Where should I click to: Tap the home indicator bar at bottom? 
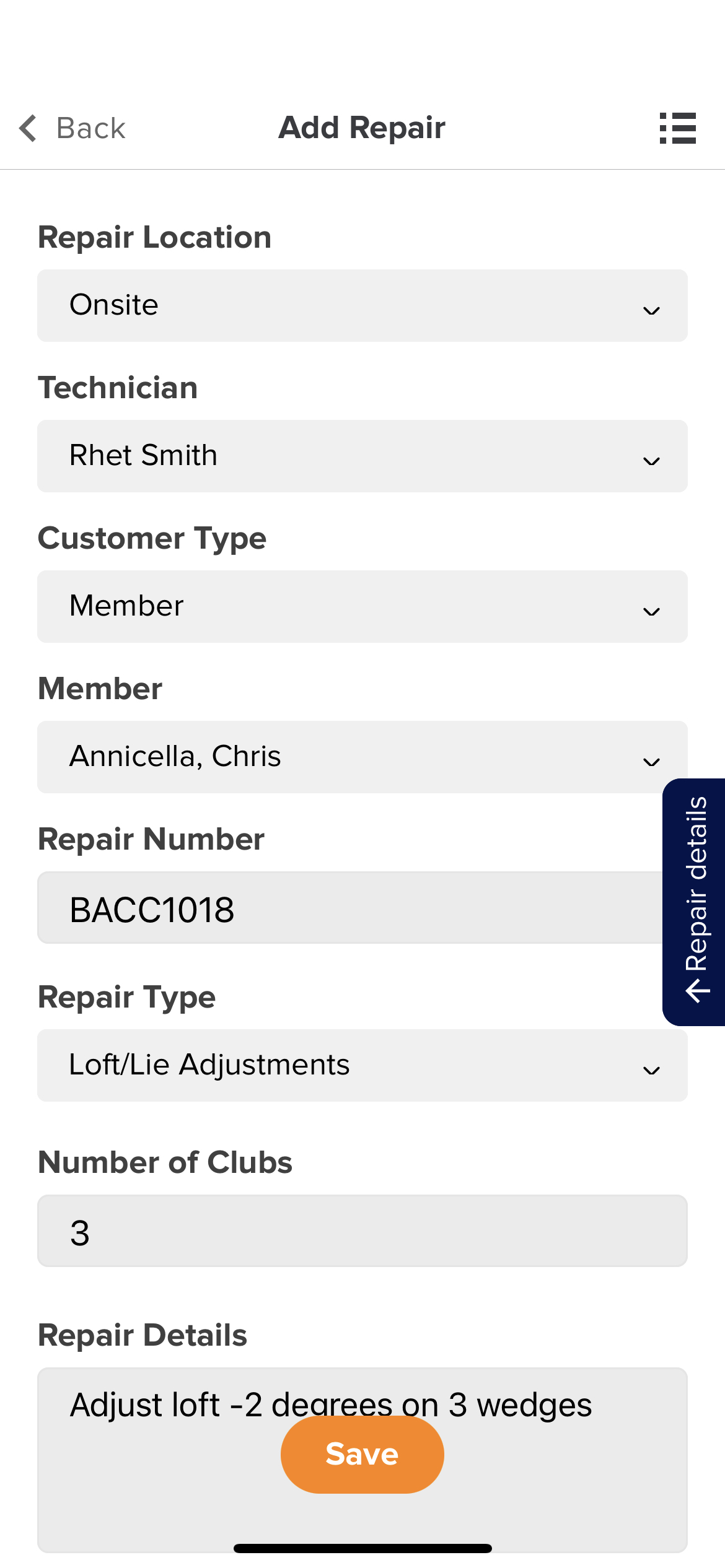pos(362,1548)
